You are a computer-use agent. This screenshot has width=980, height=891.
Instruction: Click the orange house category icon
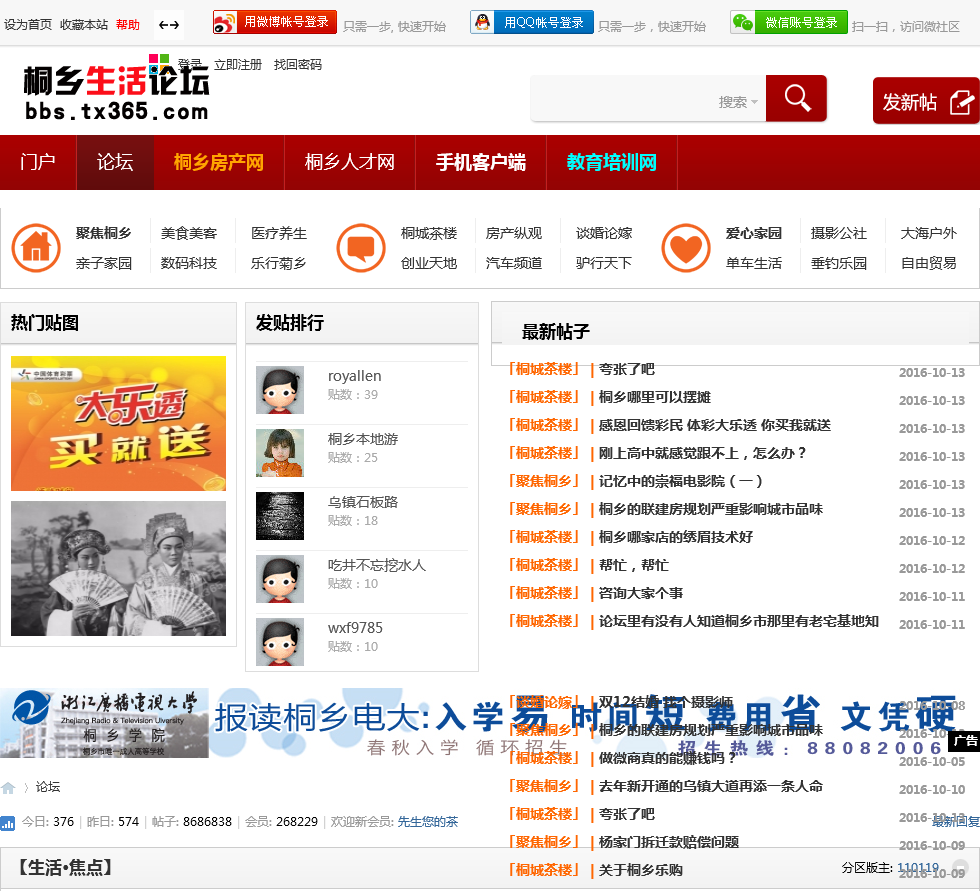[36, 247]
